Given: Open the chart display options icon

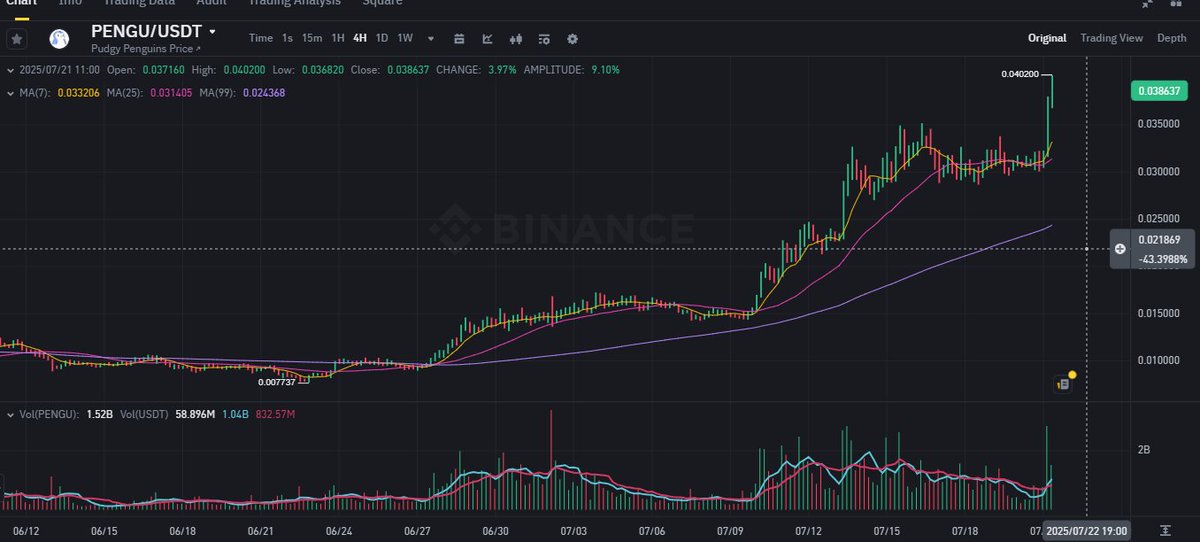Looking at the screenshot, I should click(x=544, y=39).
